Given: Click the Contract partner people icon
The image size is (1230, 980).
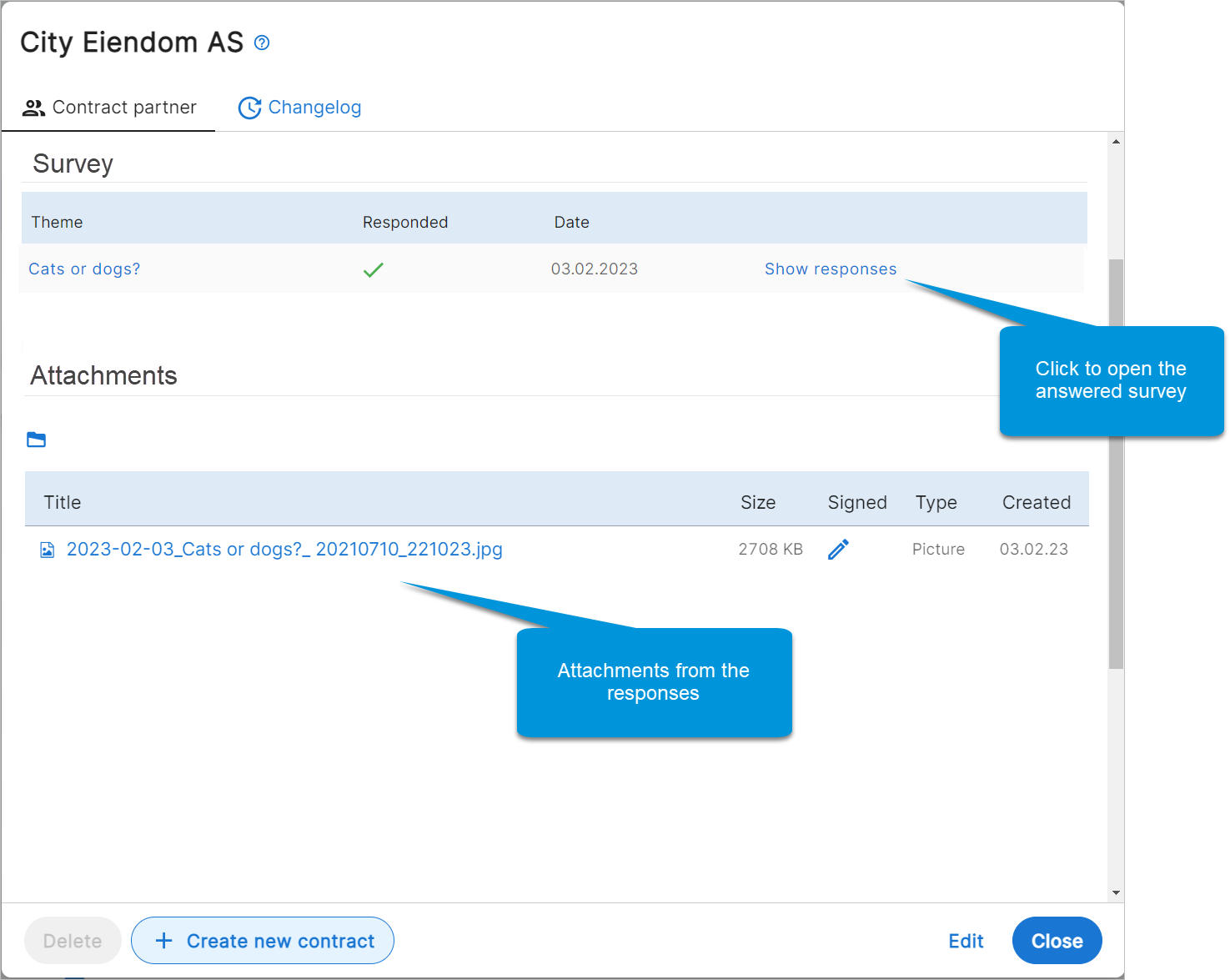Looking at the screenshot, I should click(33, 108).
